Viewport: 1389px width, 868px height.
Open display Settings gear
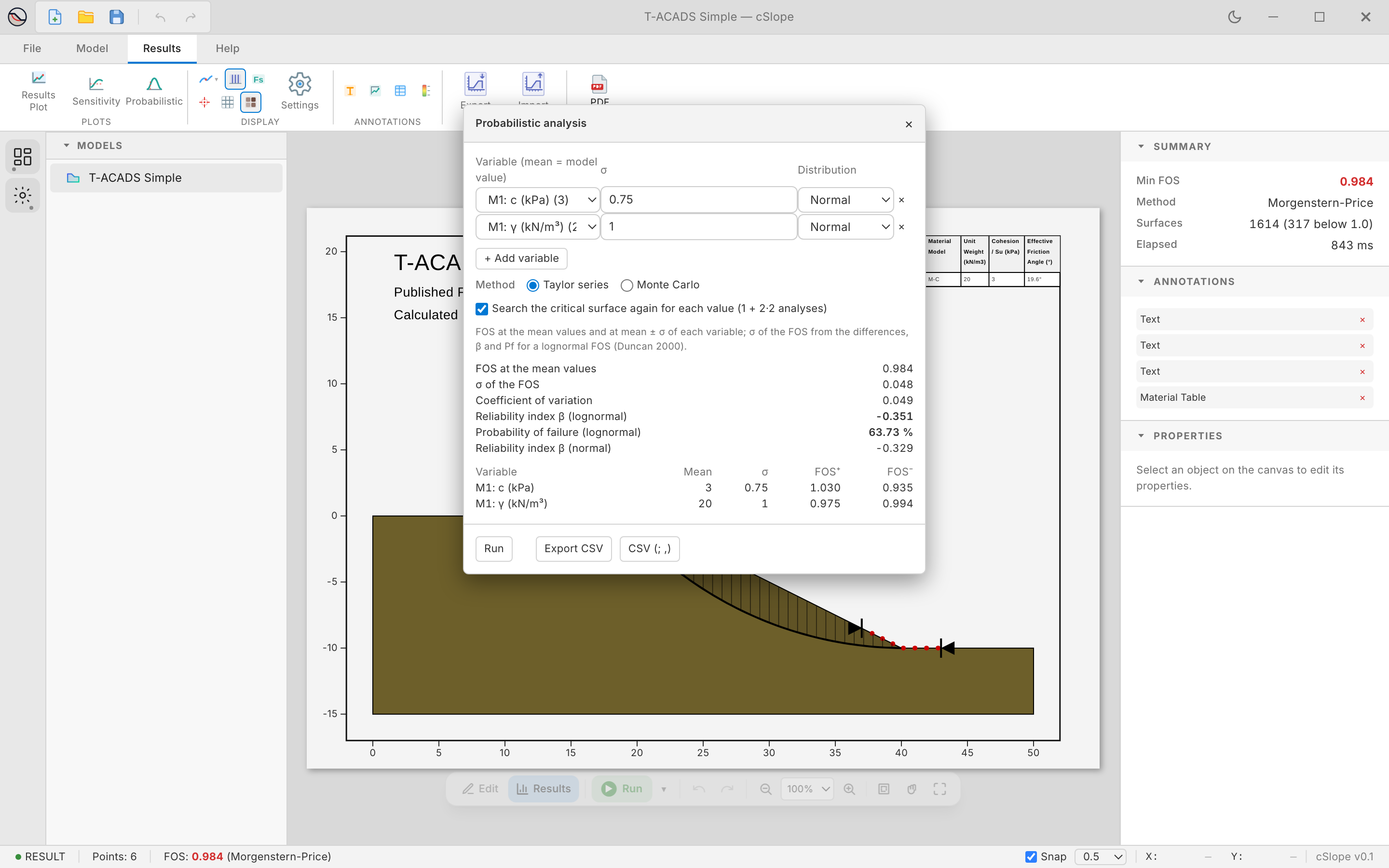(x=300, y=91)
